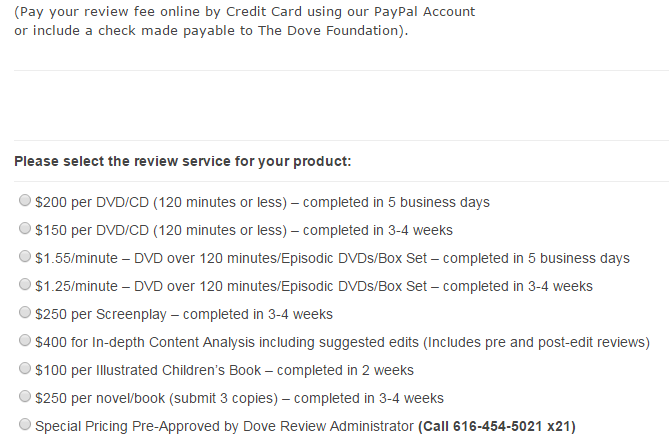This screenshot has width=669, height=444.
Task: Click the $150 DVD/CD '3-4 weeks' label text
Action: [244, 230]
